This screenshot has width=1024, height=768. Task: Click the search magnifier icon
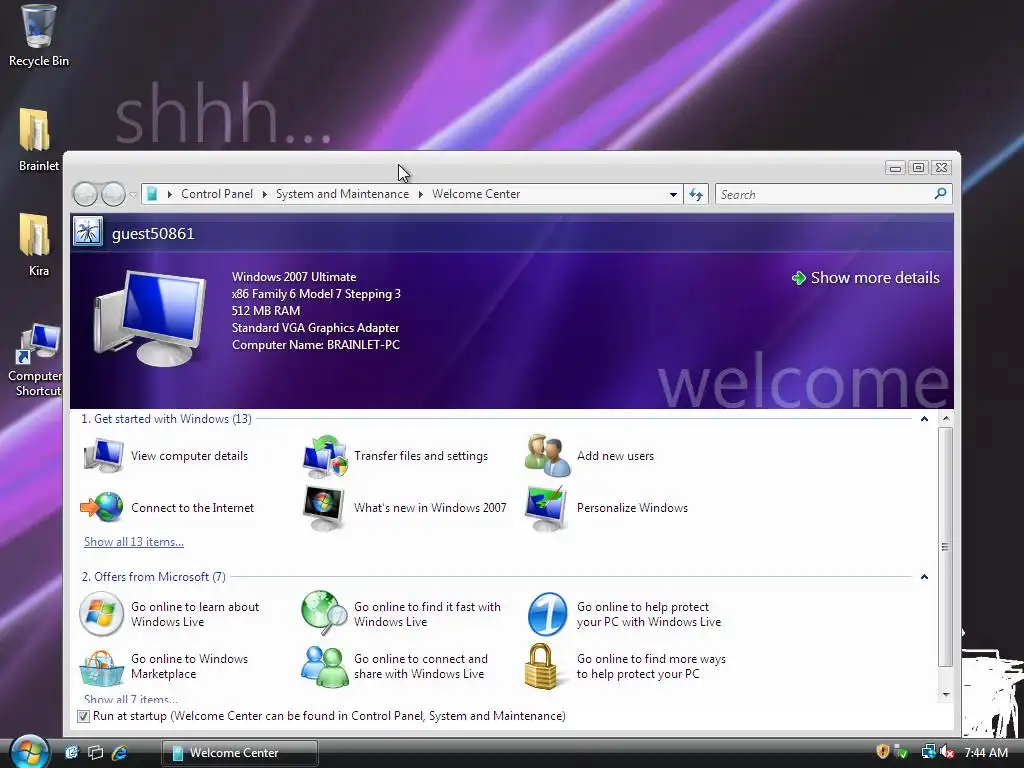[x=940, y=194]
